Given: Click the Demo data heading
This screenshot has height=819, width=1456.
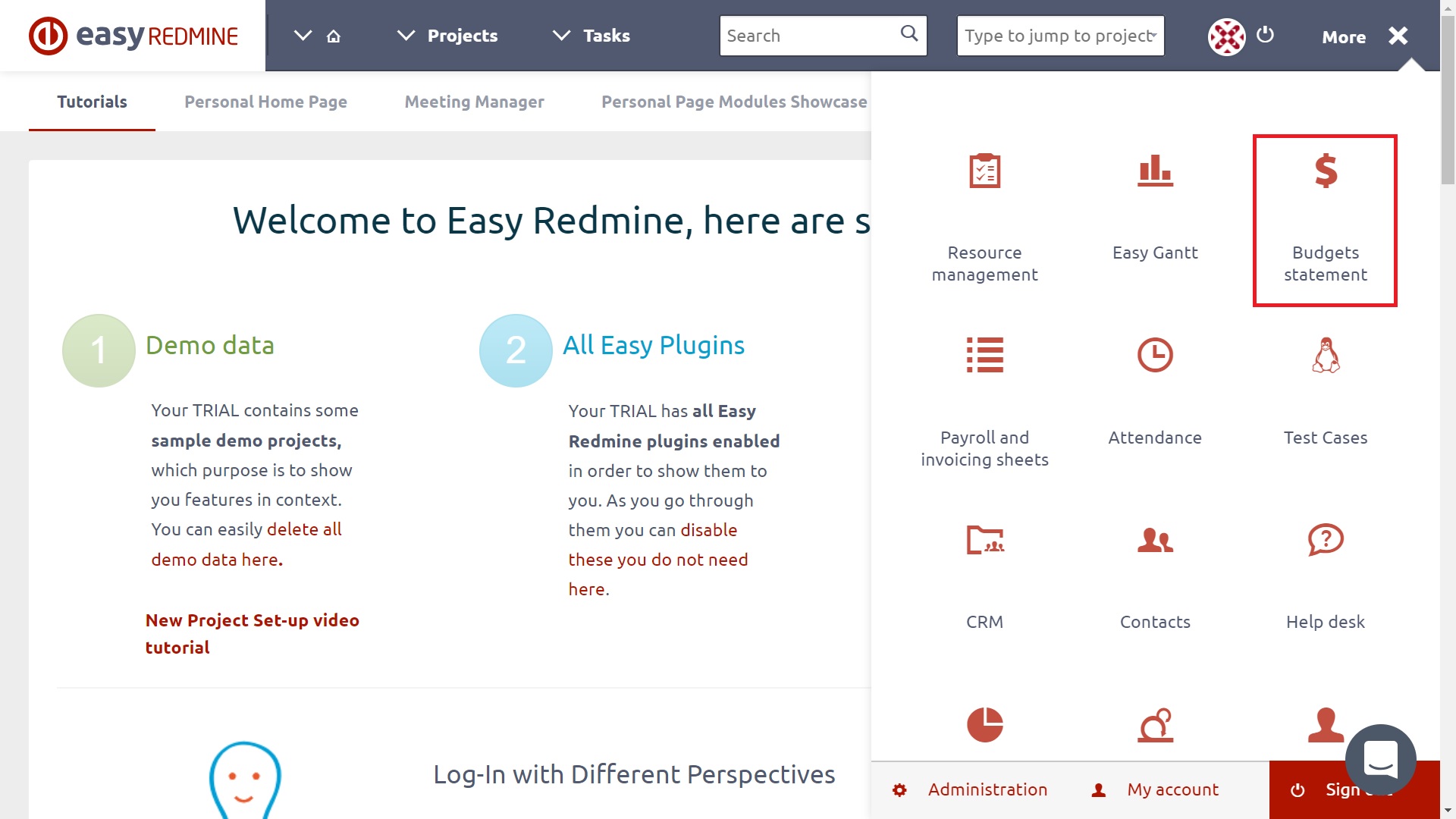Looking at the screenshot, I should (210, 345).
